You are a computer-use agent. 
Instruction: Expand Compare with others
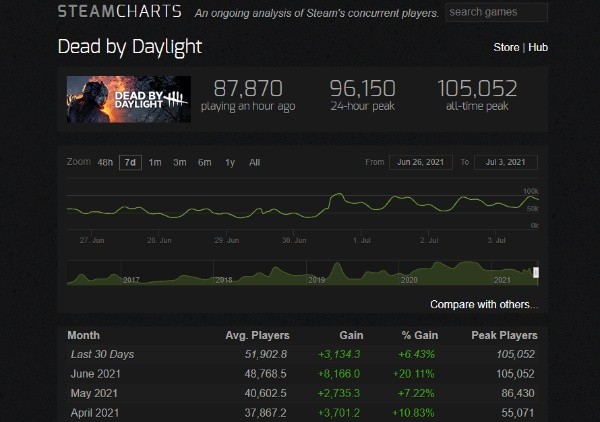pyautogui.click(x=484, y=305)
